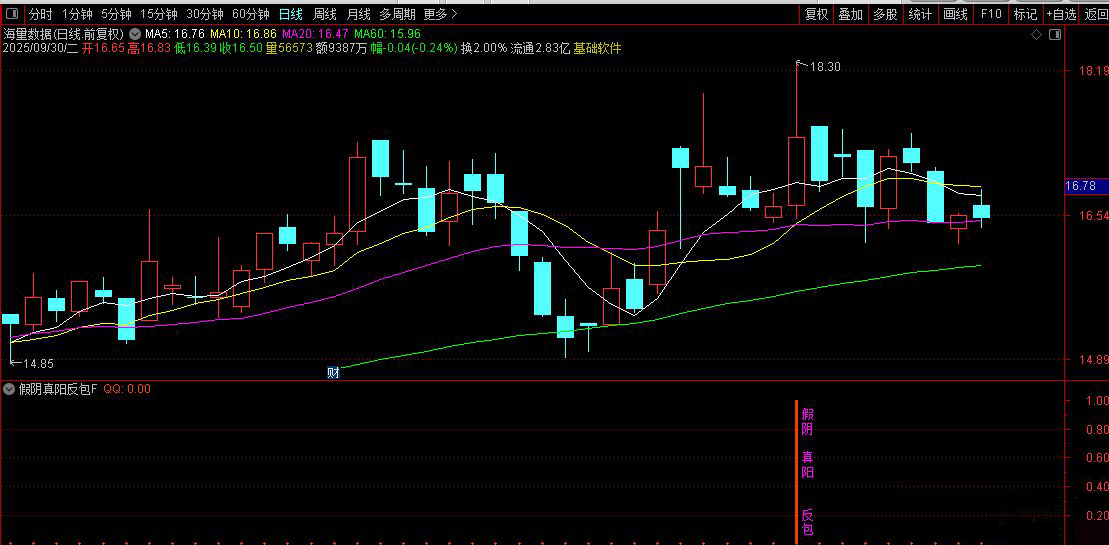The width and height of the screenshot is (1109, 545).
Task: Open the 画线 drawing tools
Action: [955, 14]
